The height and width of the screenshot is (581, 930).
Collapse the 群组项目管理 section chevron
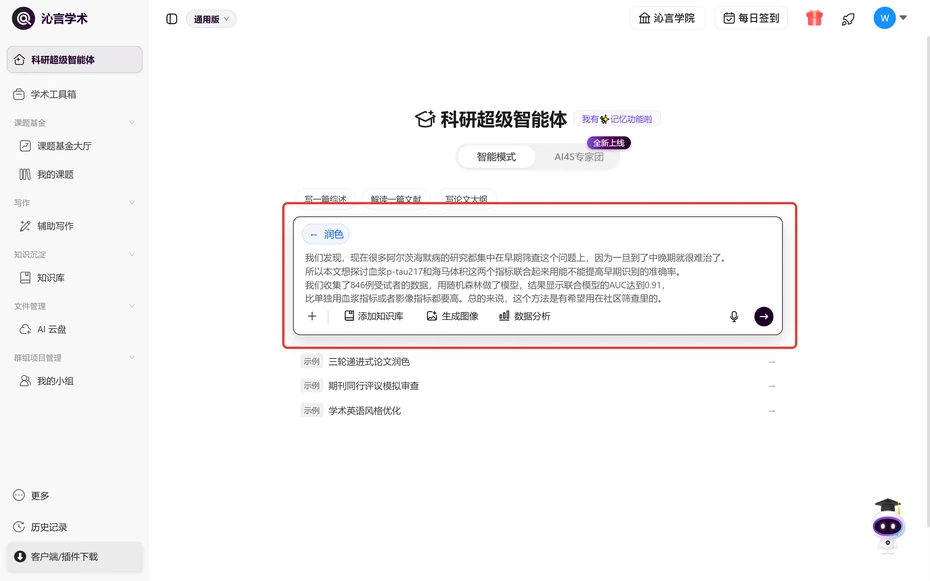coord(132,357)
